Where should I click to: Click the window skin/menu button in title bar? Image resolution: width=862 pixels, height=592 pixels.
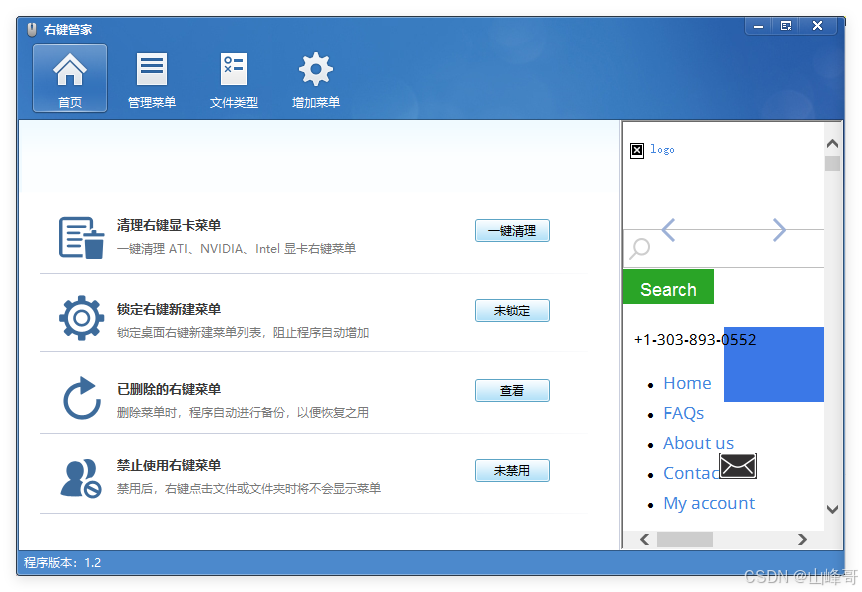coord(786,26)
